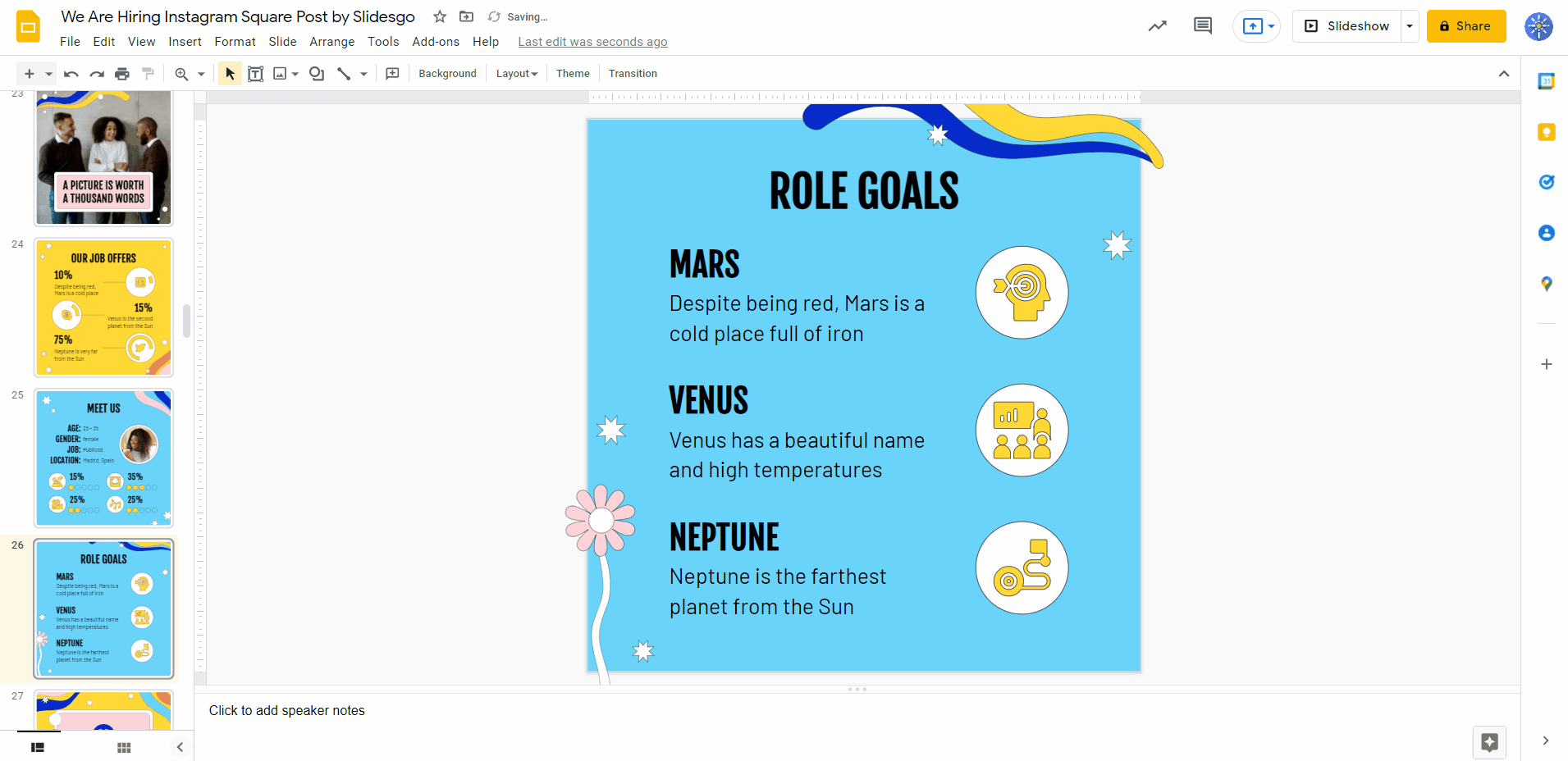Open the Edit menu

coord(103,42)
